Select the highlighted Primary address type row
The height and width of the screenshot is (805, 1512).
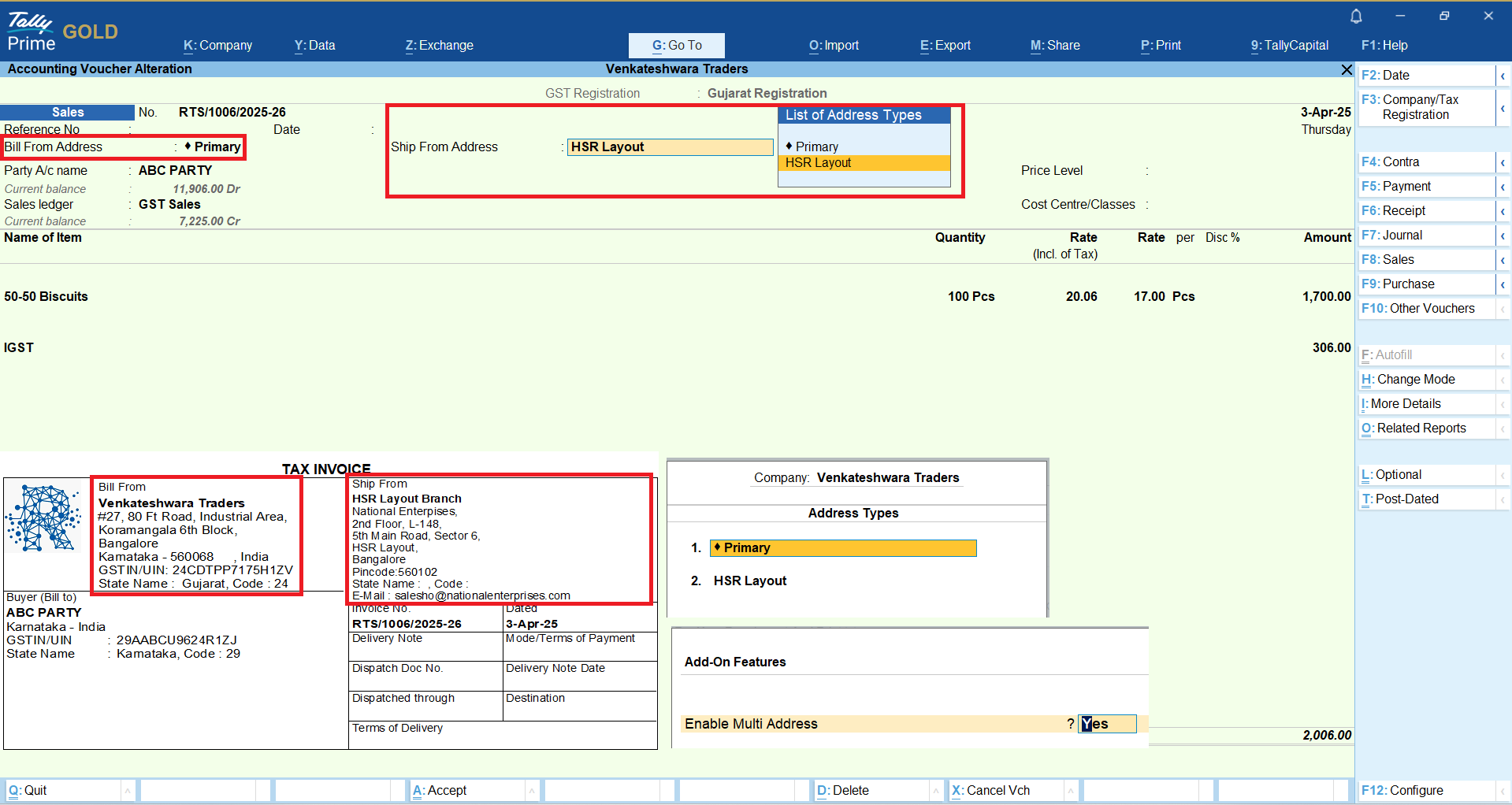coord(842,548)
